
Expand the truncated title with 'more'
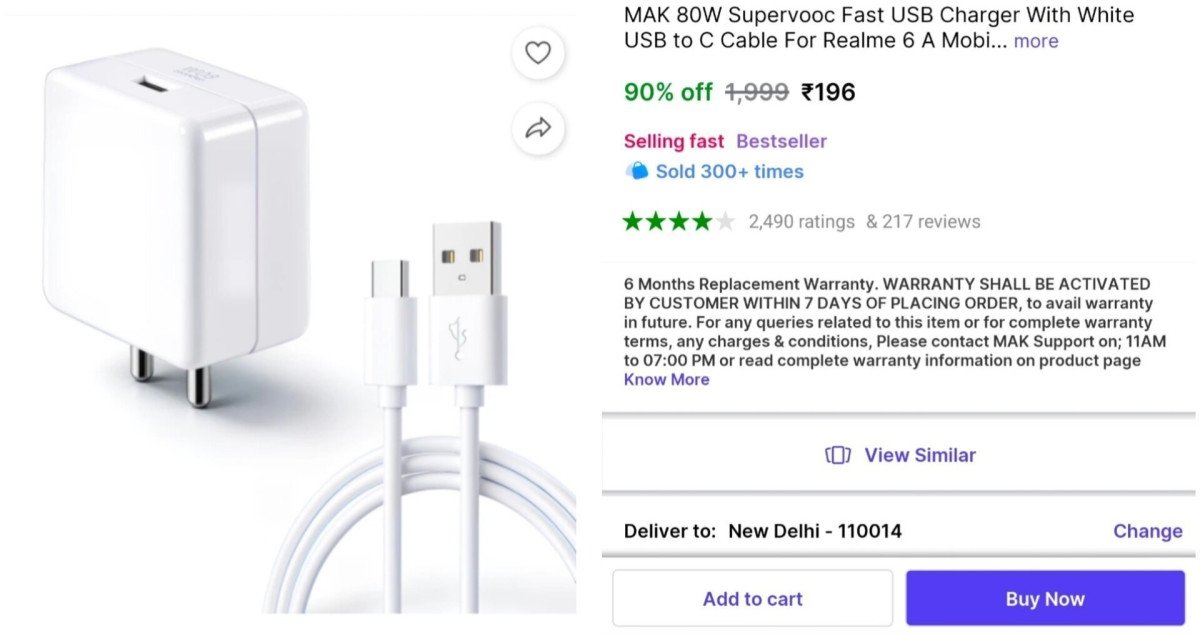(1035, 41)
